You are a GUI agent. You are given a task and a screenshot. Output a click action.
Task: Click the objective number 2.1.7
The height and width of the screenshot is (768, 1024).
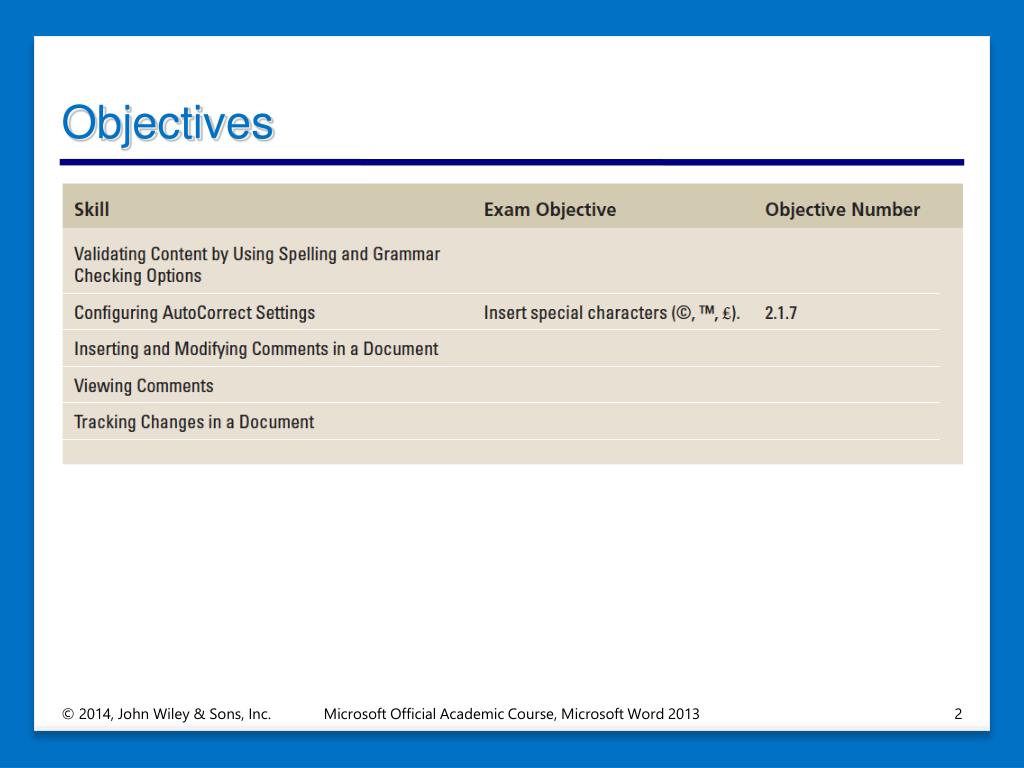click(780, 313)
